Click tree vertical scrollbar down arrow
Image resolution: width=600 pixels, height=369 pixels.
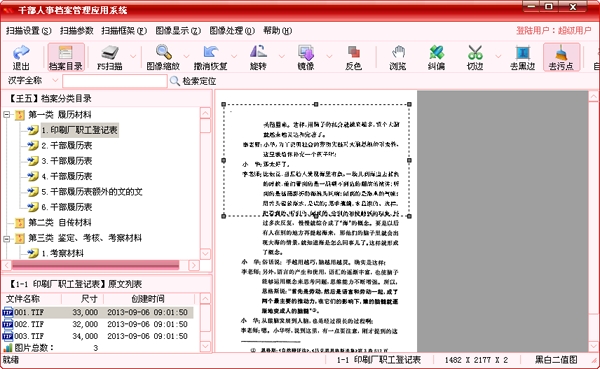click(x=205, y=254)
